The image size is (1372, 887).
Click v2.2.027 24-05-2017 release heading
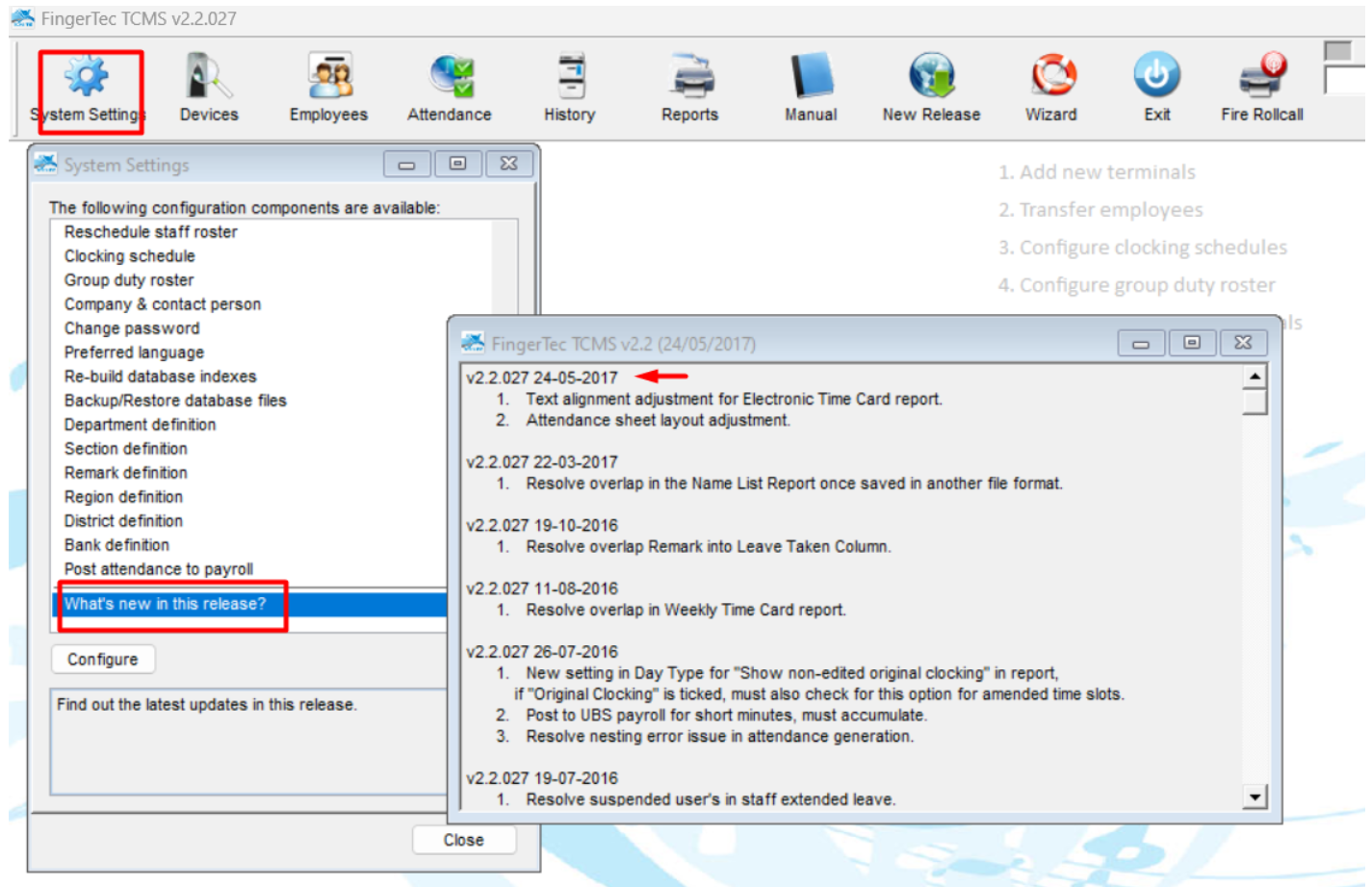542,378
